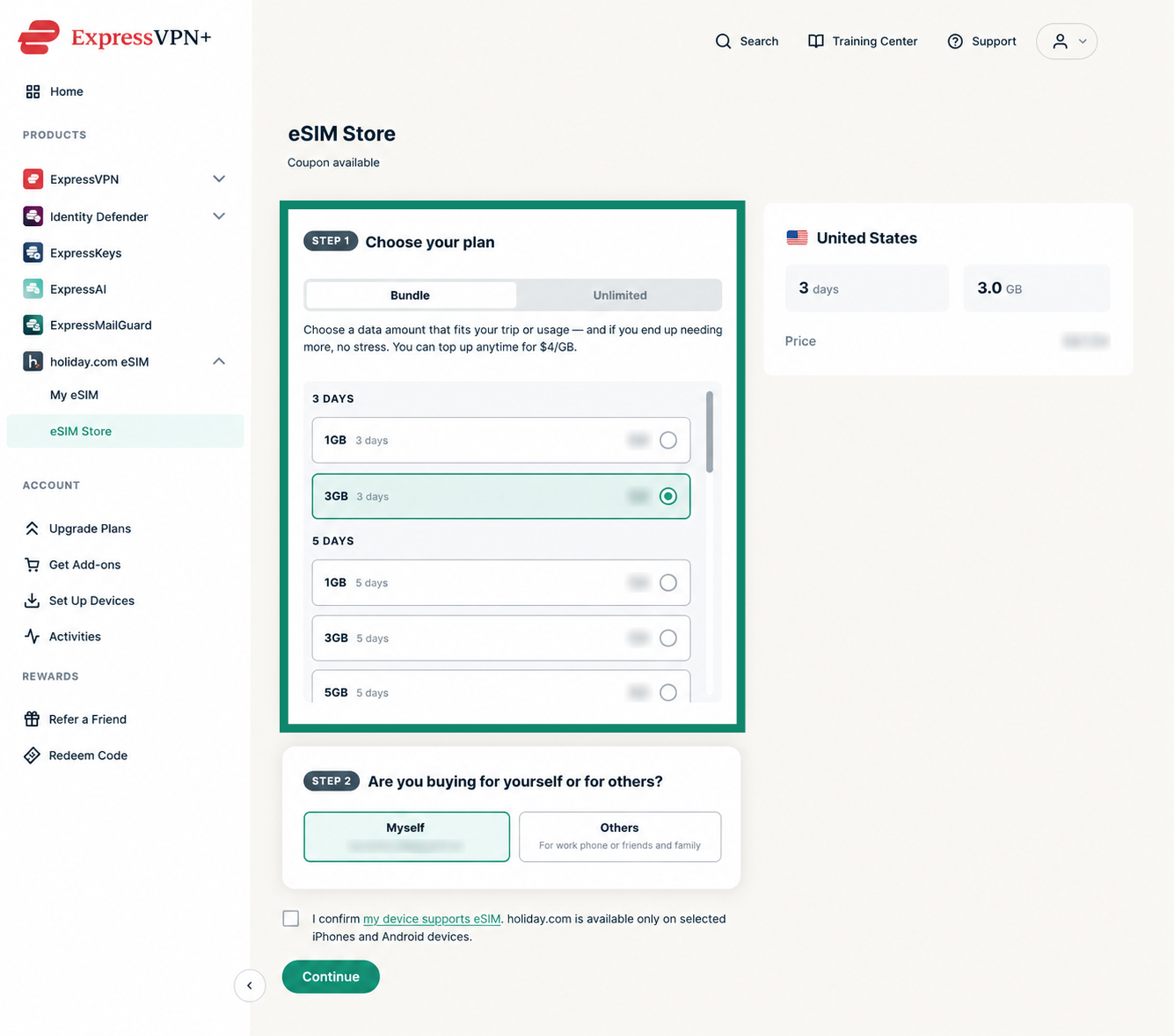Collapse the holiday.com eSIM submenu chevron
Image resolution: width=1174 pixels, height=1036 pixels.
click(219, 361)
